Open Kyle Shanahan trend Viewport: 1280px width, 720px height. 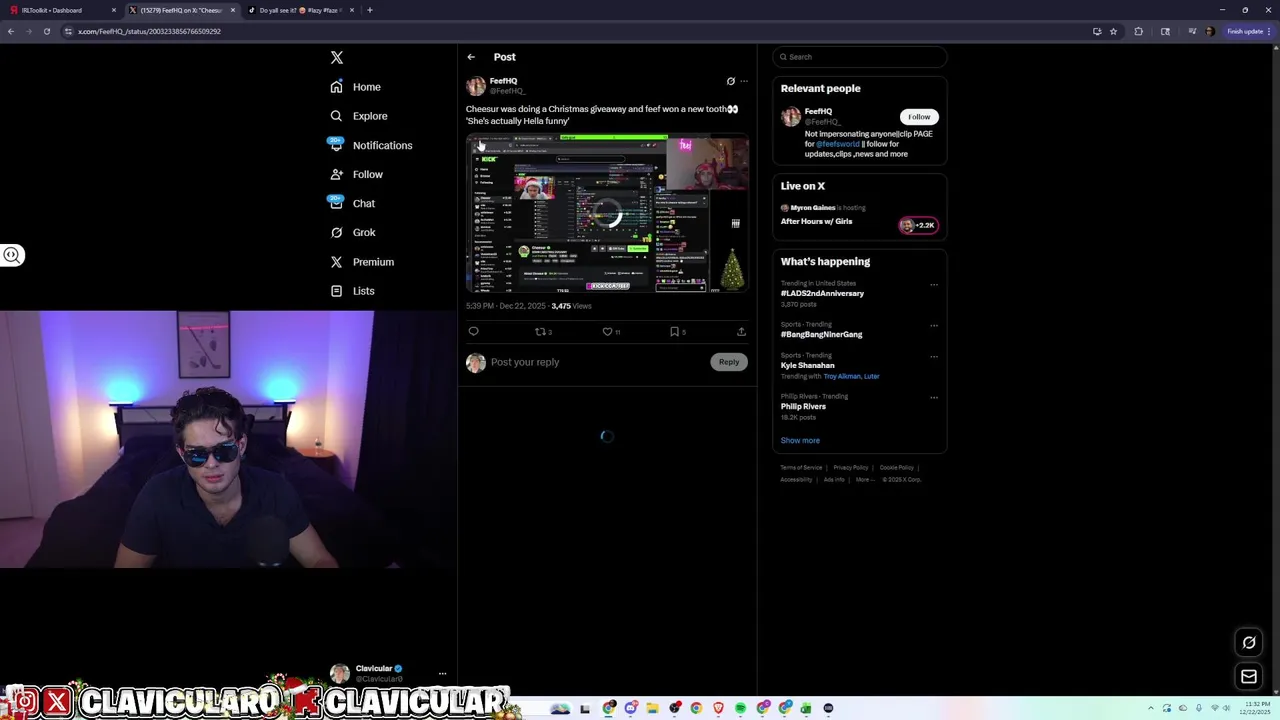(x=807, y=365)
